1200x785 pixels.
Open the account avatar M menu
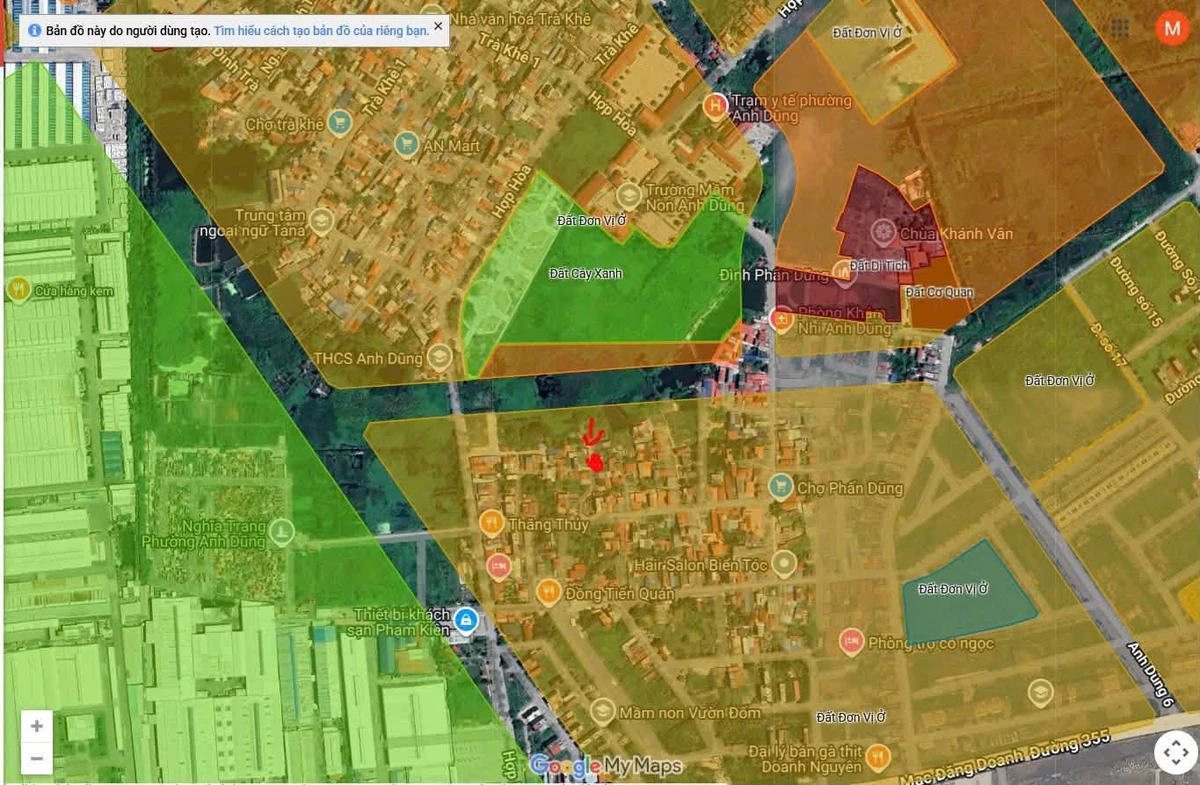pyautogui.click(x=1171, y=28)
